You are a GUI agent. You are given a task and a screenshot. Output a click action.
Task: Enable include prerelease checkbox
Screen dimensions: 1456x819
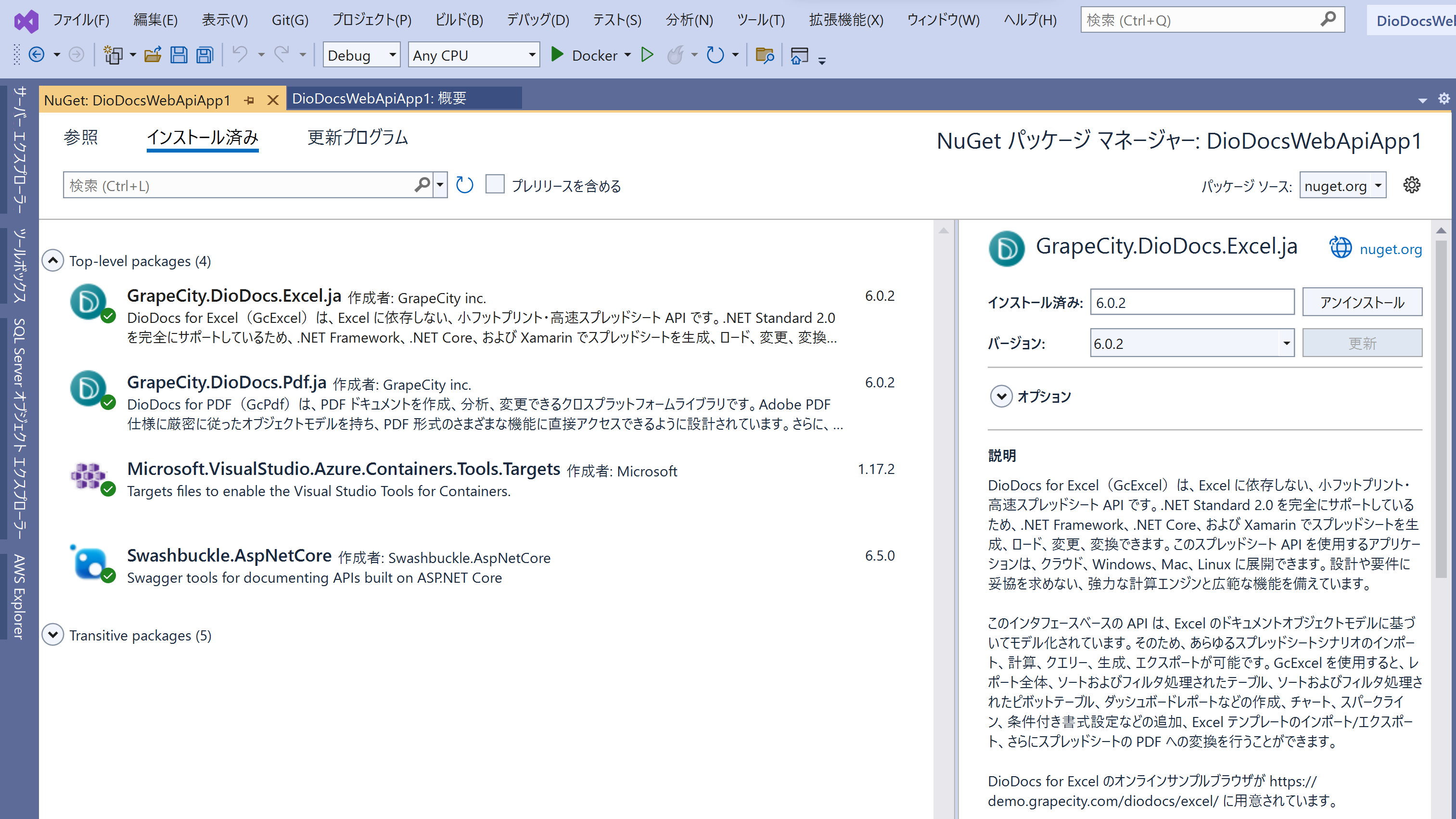[495, 185]
